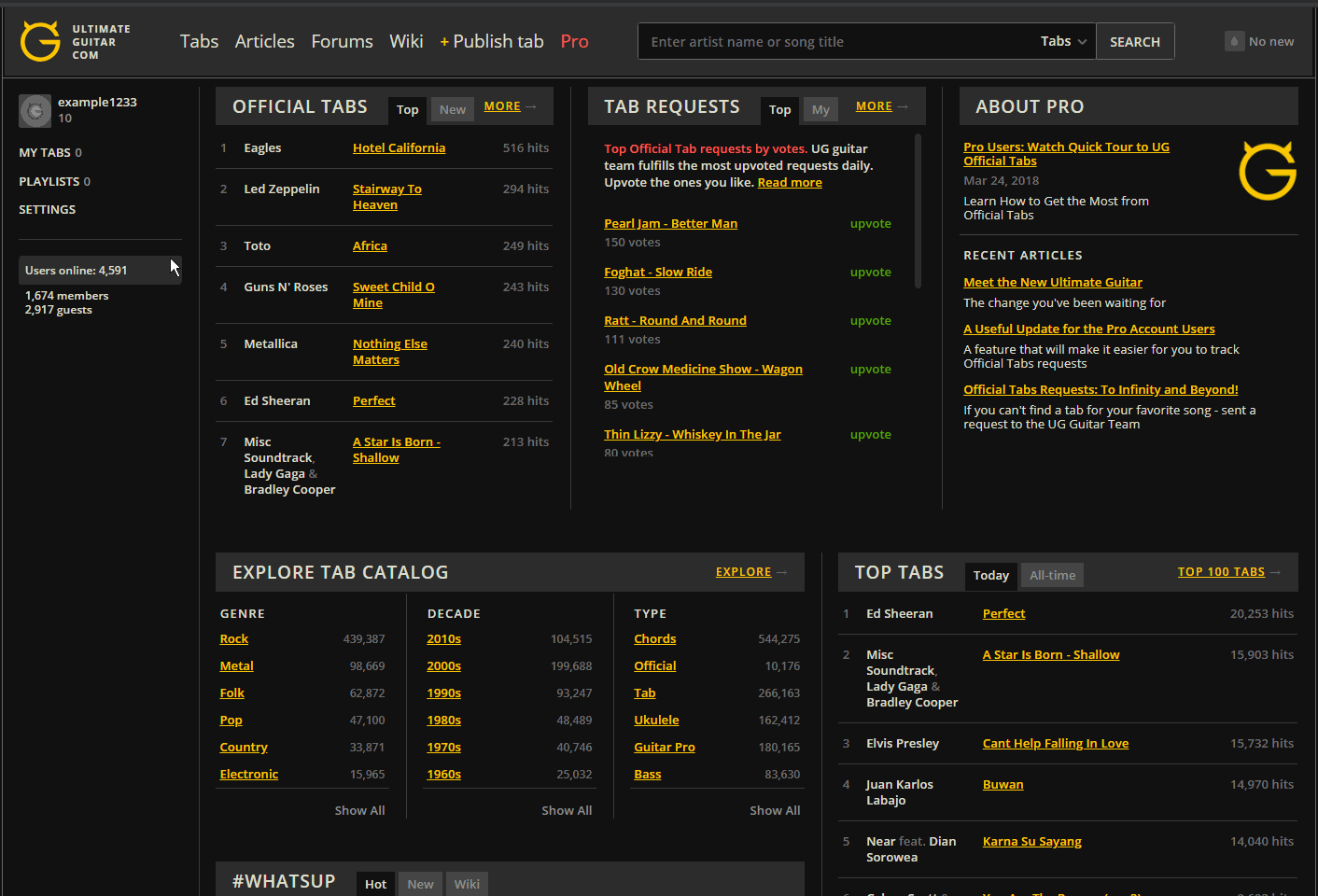Upvote the Pearl Jam - Better Man request
The image size is (1318, 896).
(x=870, y=224)
